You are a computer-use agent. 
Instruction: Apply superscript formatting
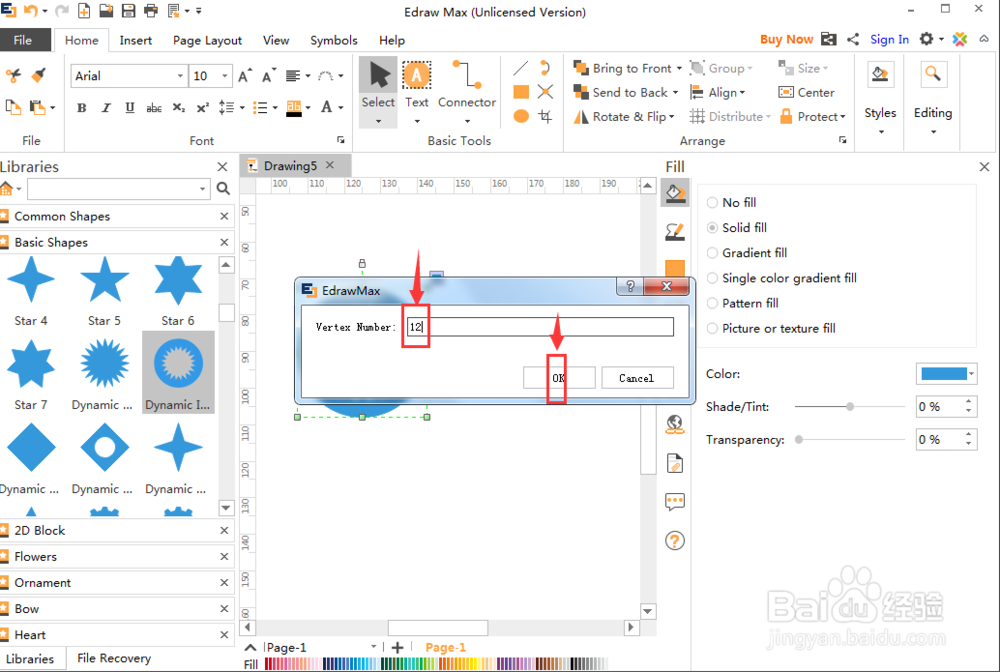[202, 108]
